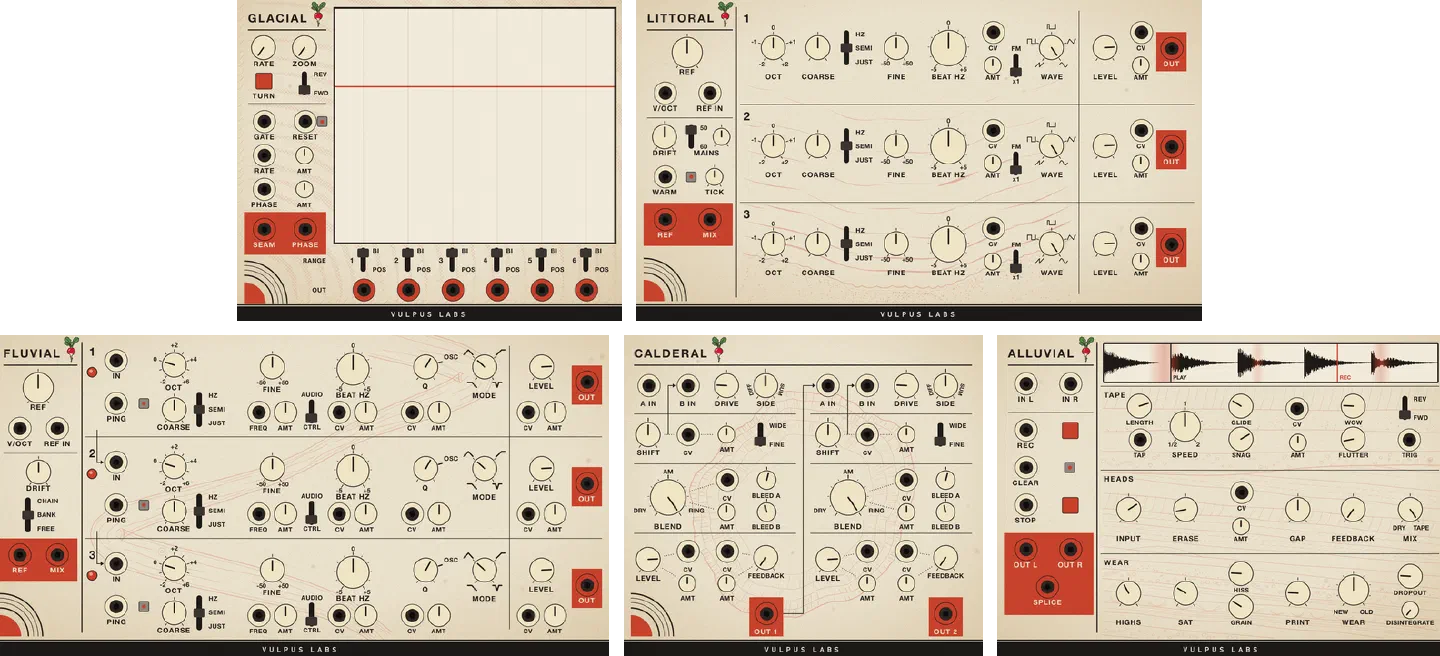
Task: Click Fluvial resonator 1 MODE knob
Action: [485, 366]
